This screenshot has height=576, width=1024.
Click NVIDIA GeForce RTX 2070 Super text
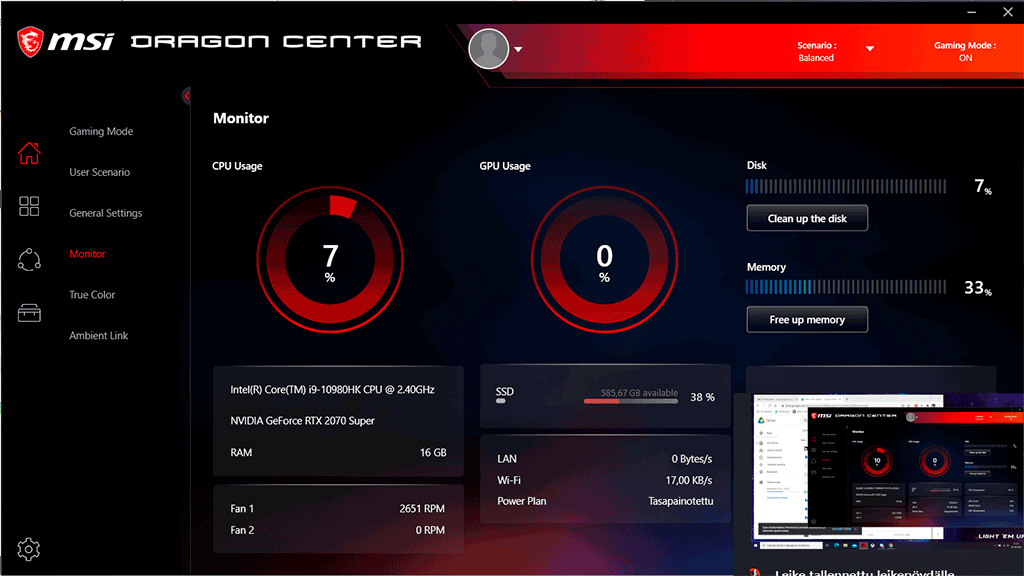tap(302, 421)
